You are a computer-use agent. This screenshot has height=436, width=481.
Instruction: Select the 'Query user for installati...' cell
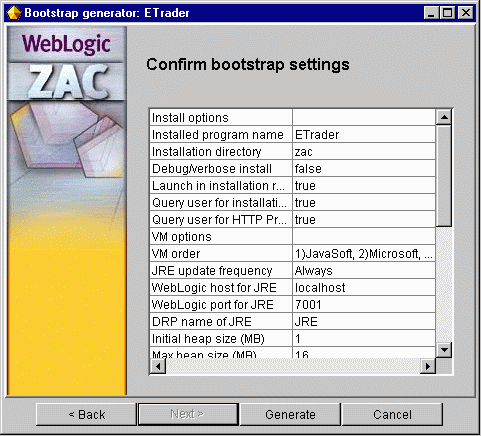pos(221,202)
